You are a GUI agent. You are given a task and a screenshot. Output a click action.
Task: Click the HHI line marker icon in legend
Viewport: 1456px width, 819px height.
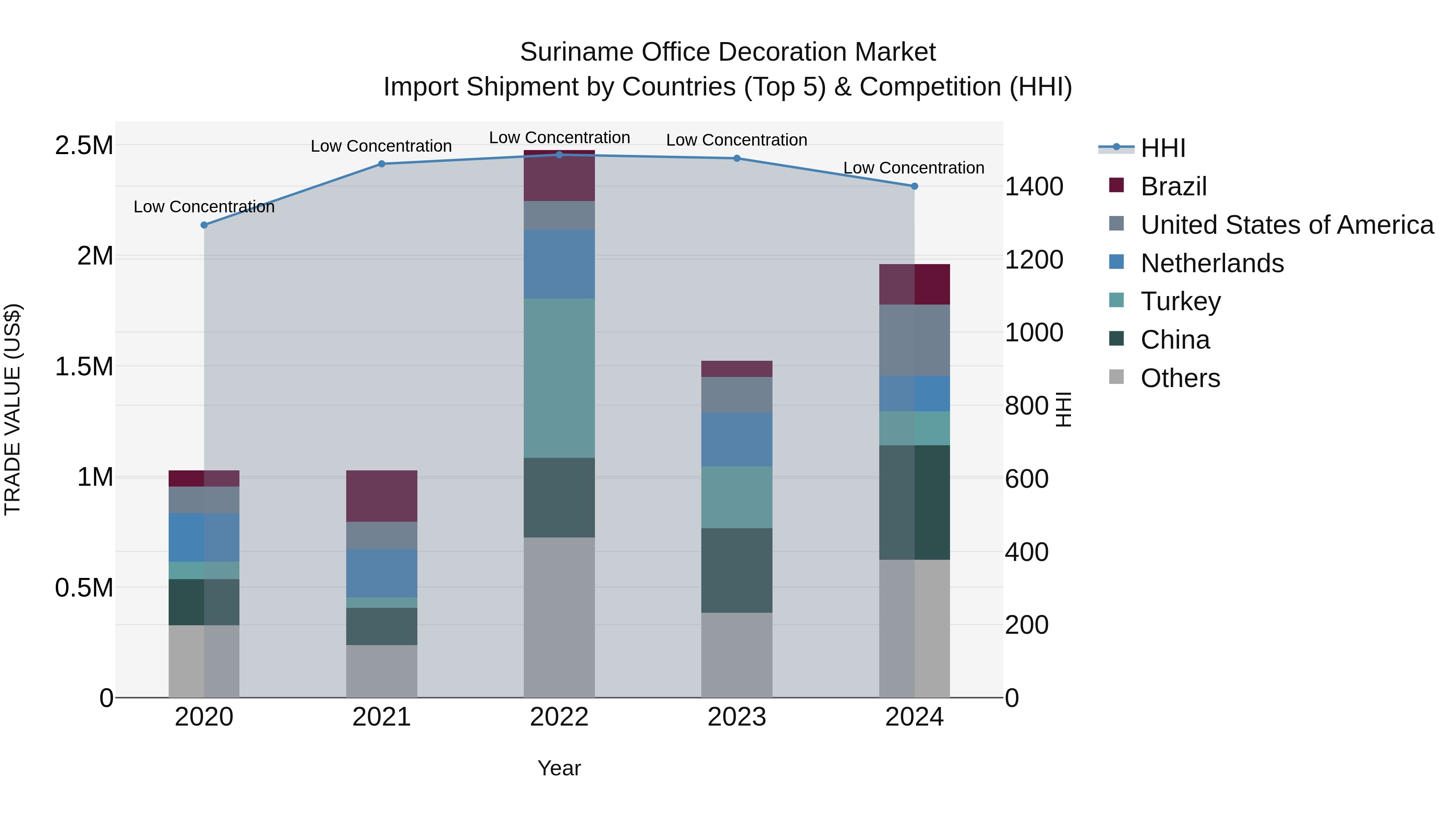coord(1116,148)
